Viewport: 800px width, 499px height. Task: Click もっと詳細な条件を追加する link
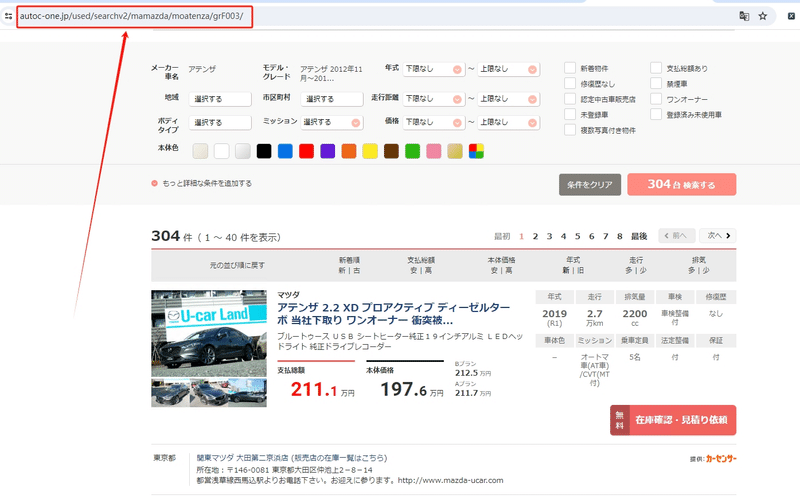207,183
